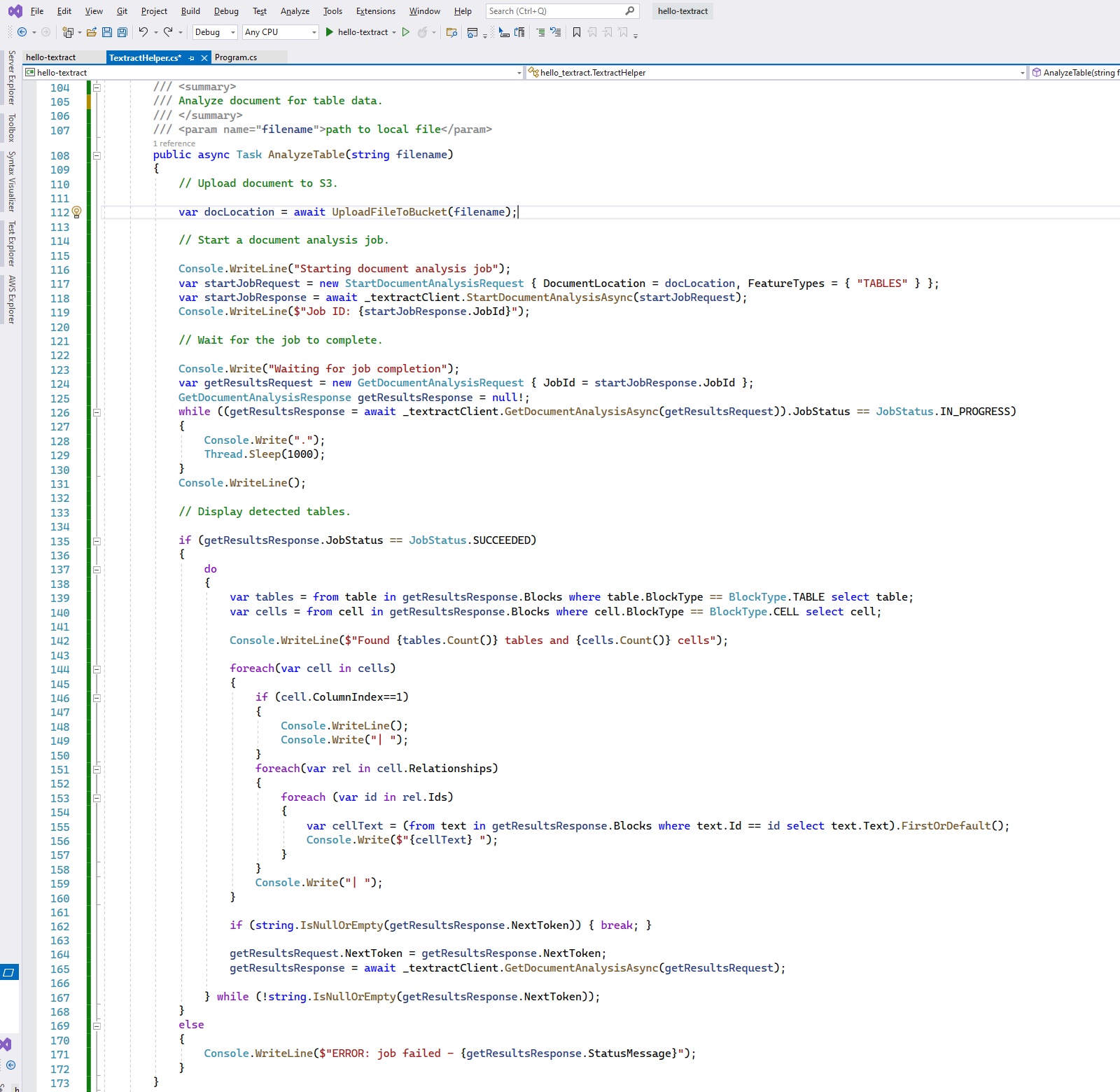
Task: Open the Extensions menu
Action: tap(375, 11)
